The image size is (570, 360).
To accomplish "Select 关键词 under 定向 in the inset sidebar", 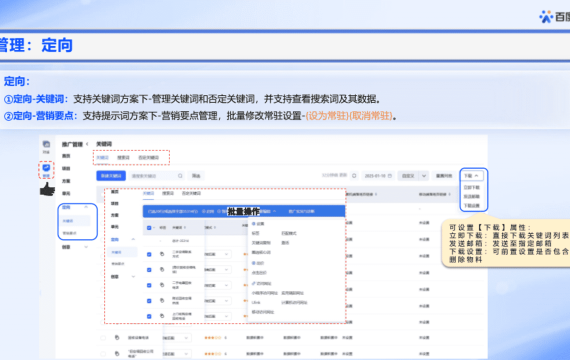I will pyautogui.click(x=123, y=252).
